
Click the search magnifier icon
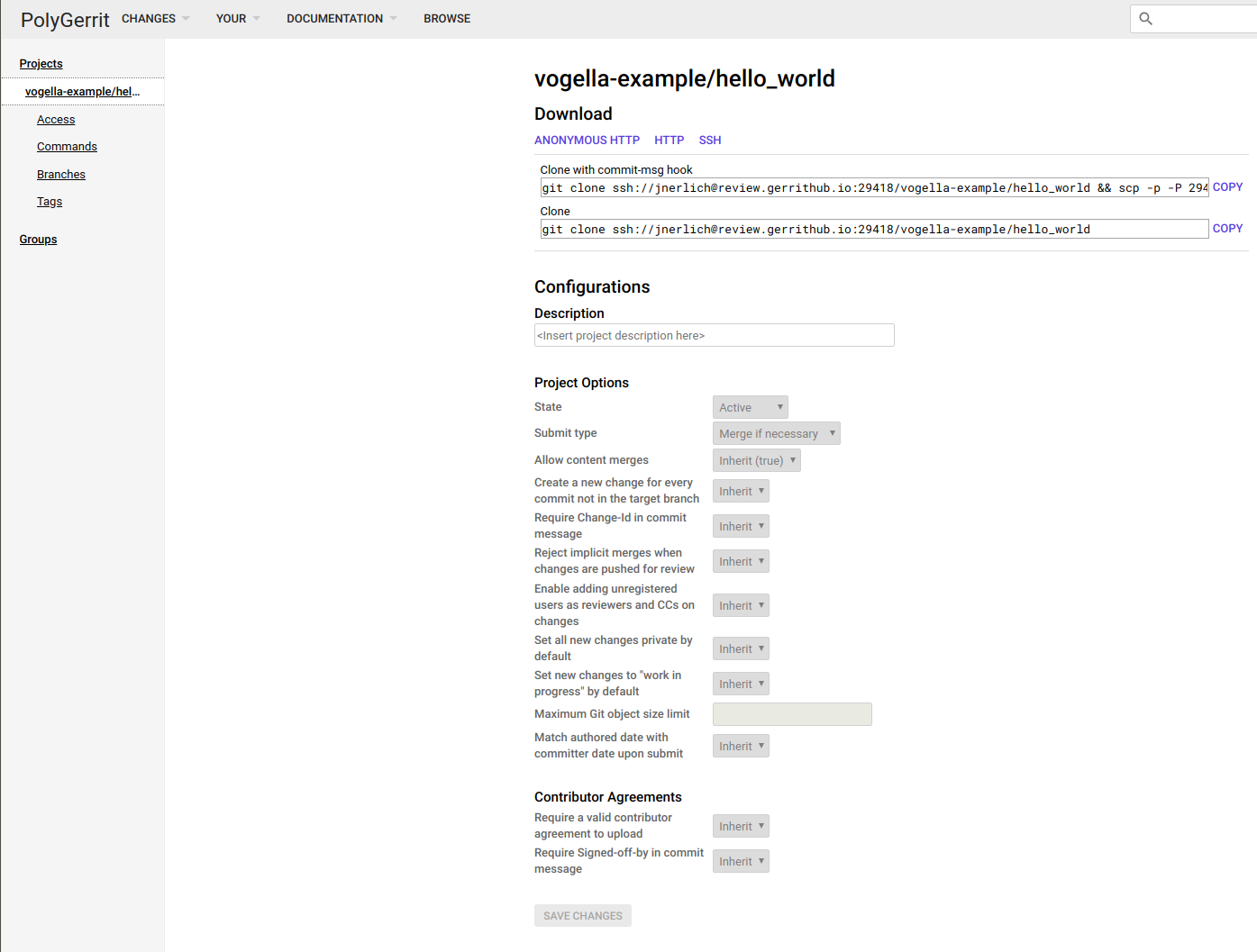click(1145, 19)
